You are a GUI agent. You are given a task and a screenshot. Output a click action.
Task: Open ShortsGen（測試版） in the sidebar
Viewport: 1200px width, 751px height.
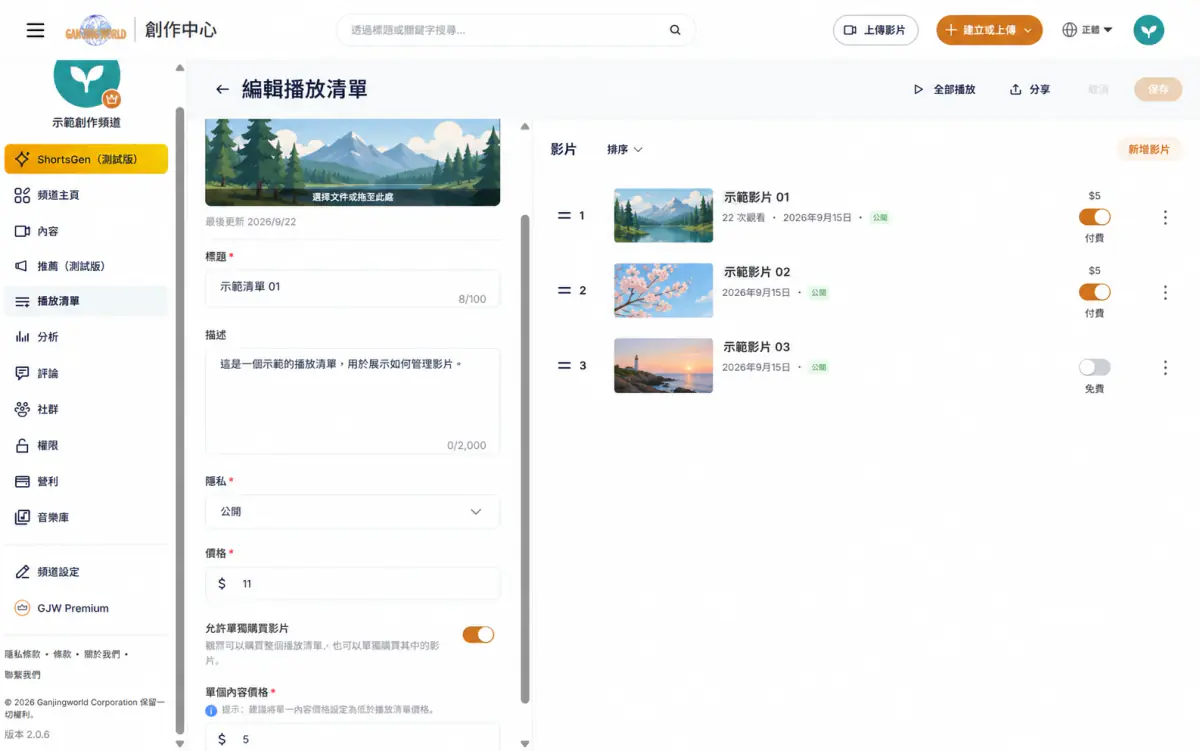coord(86,159)
